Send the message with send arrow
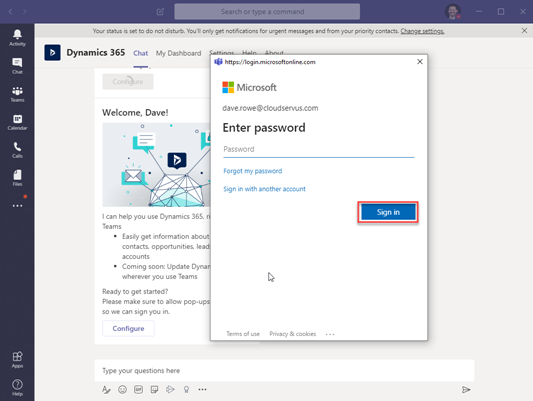 pos(466,389)
